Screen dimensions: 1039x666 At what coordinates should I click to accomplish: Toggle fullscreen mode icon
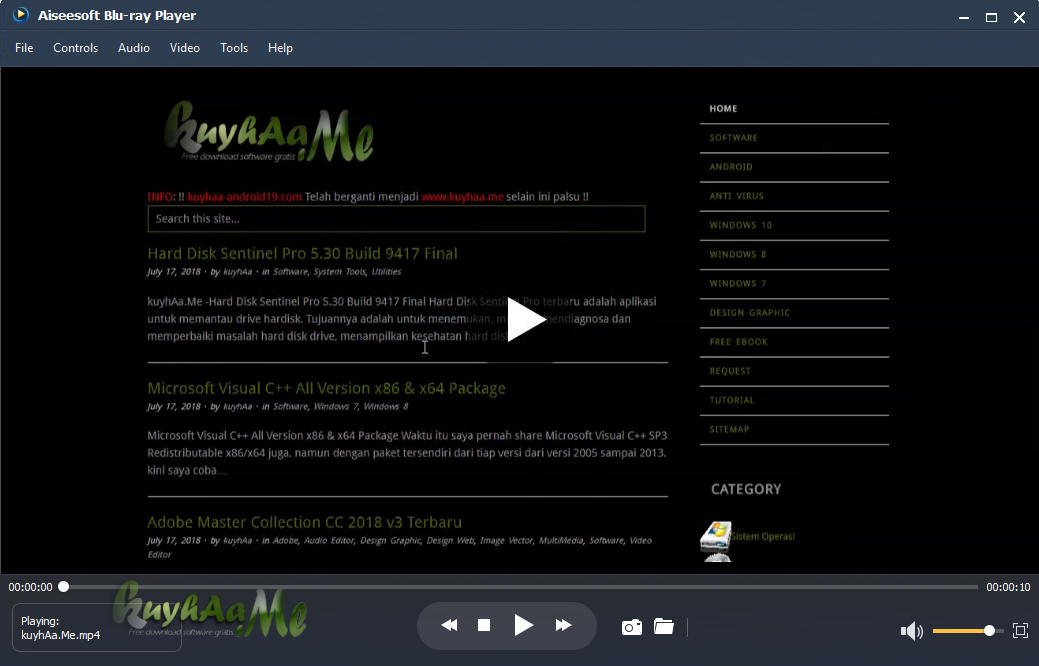click(1020, 630)
